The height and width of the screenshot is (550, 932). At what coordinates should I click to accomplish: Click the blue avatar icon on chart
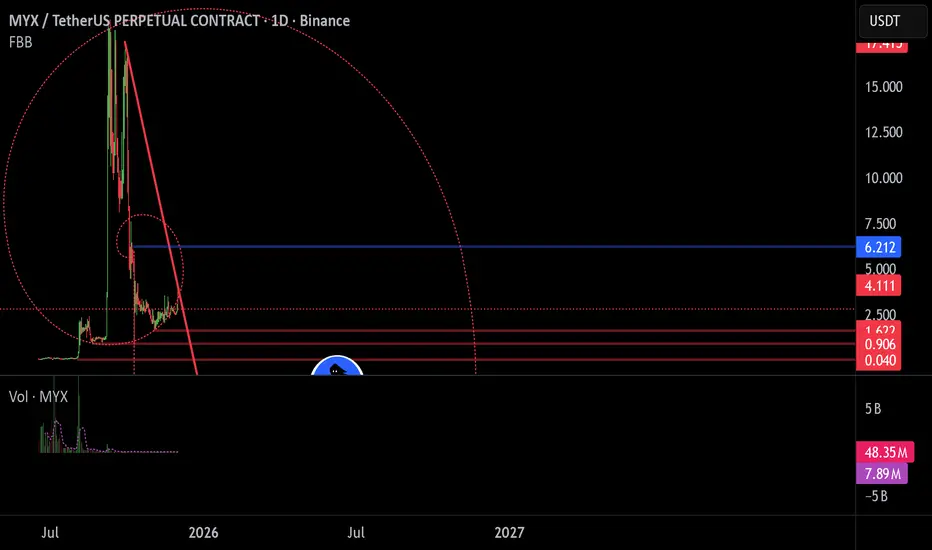tap(337, 366)
